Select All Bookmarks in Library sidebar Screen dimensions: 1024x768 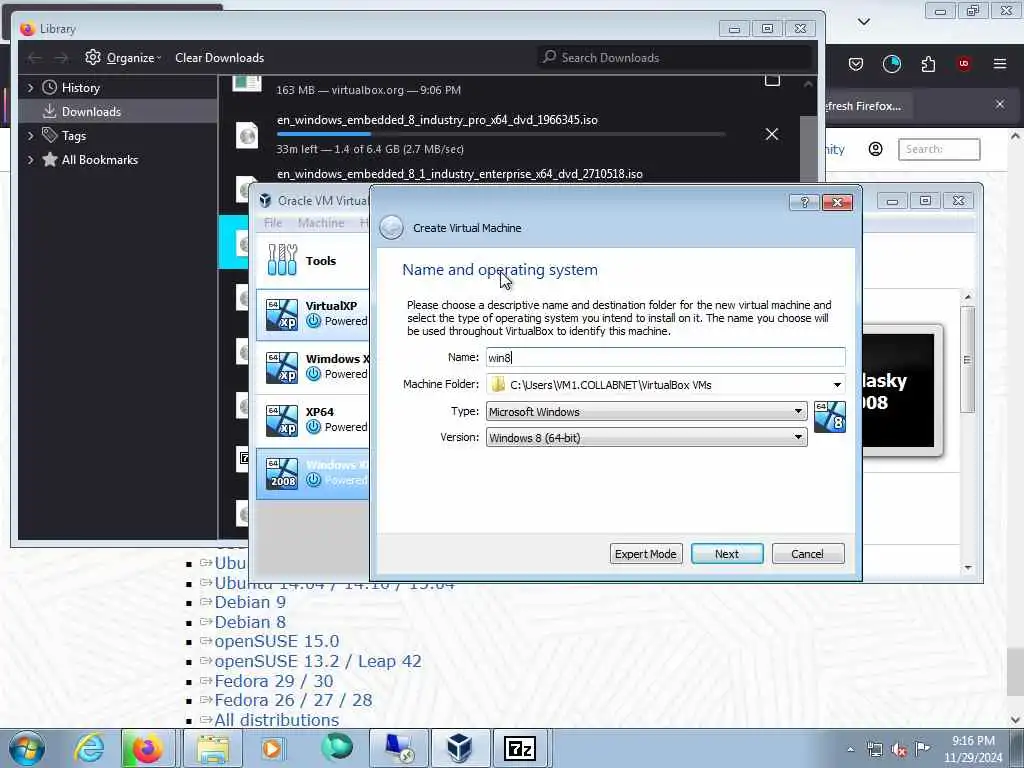[x=99, y=160]
